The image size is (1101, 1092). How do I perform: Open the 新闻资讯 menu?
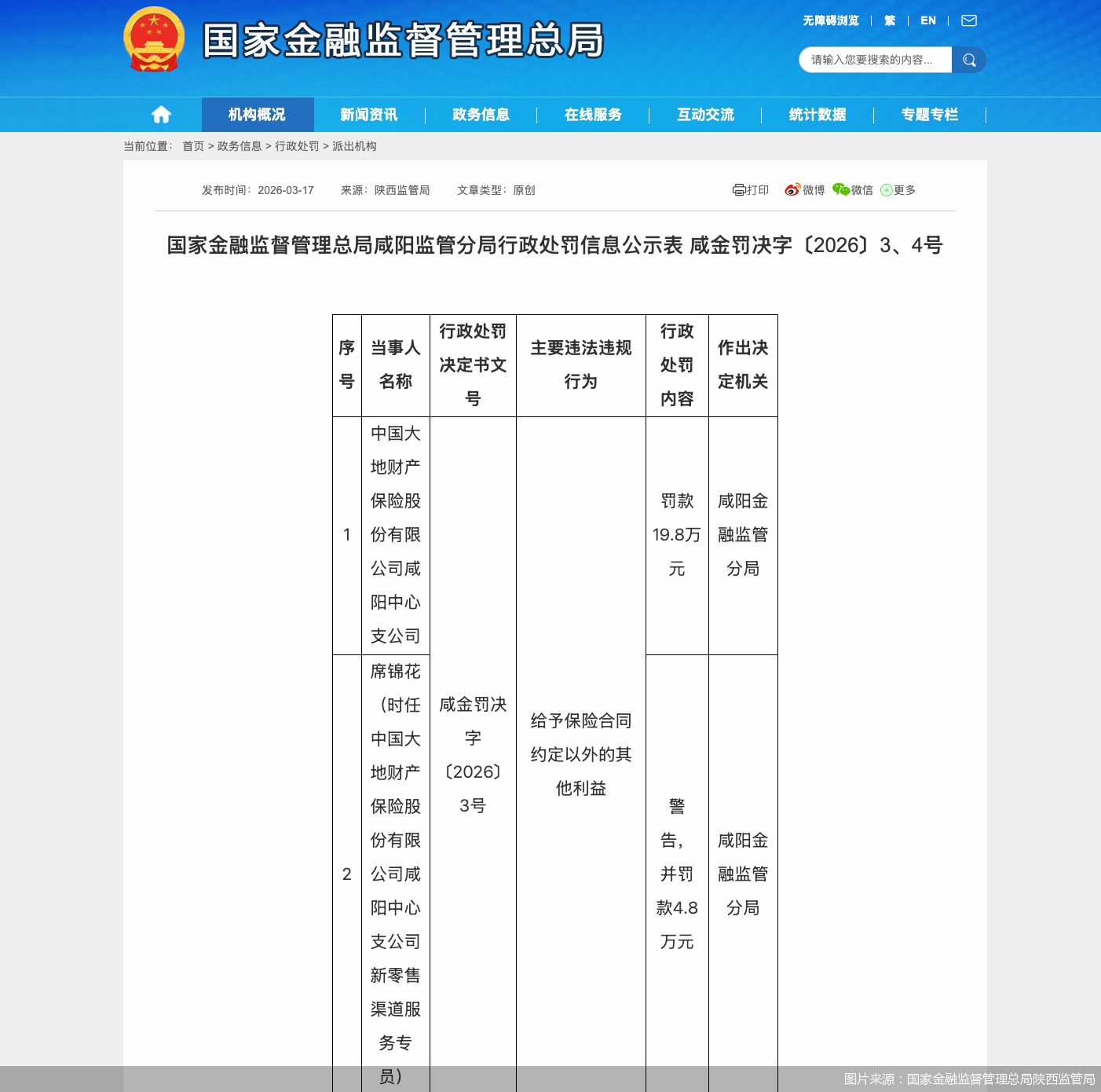[x=368, y=114]
